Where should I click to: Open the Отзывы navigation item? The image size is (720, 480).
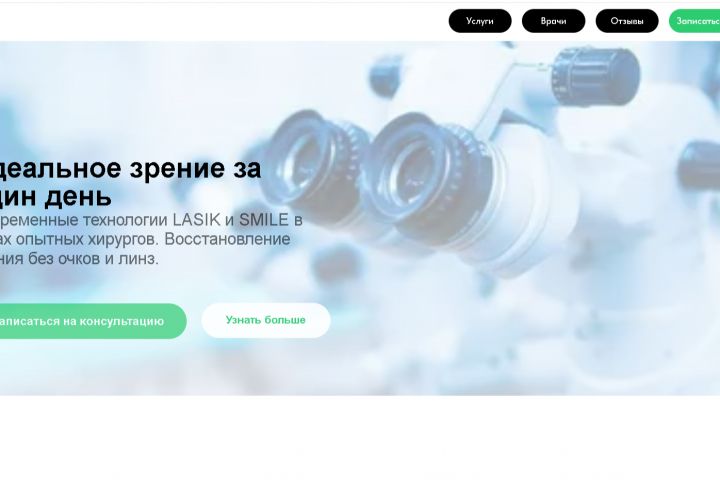tap(627, 21)
